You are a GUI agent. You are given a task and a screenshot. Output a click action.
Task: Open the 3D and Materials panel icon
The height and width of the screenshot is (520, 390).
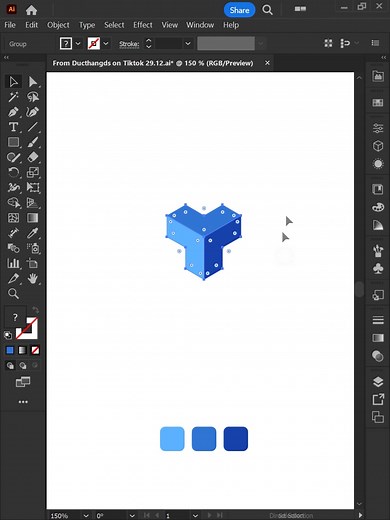[x=378, y=146]
